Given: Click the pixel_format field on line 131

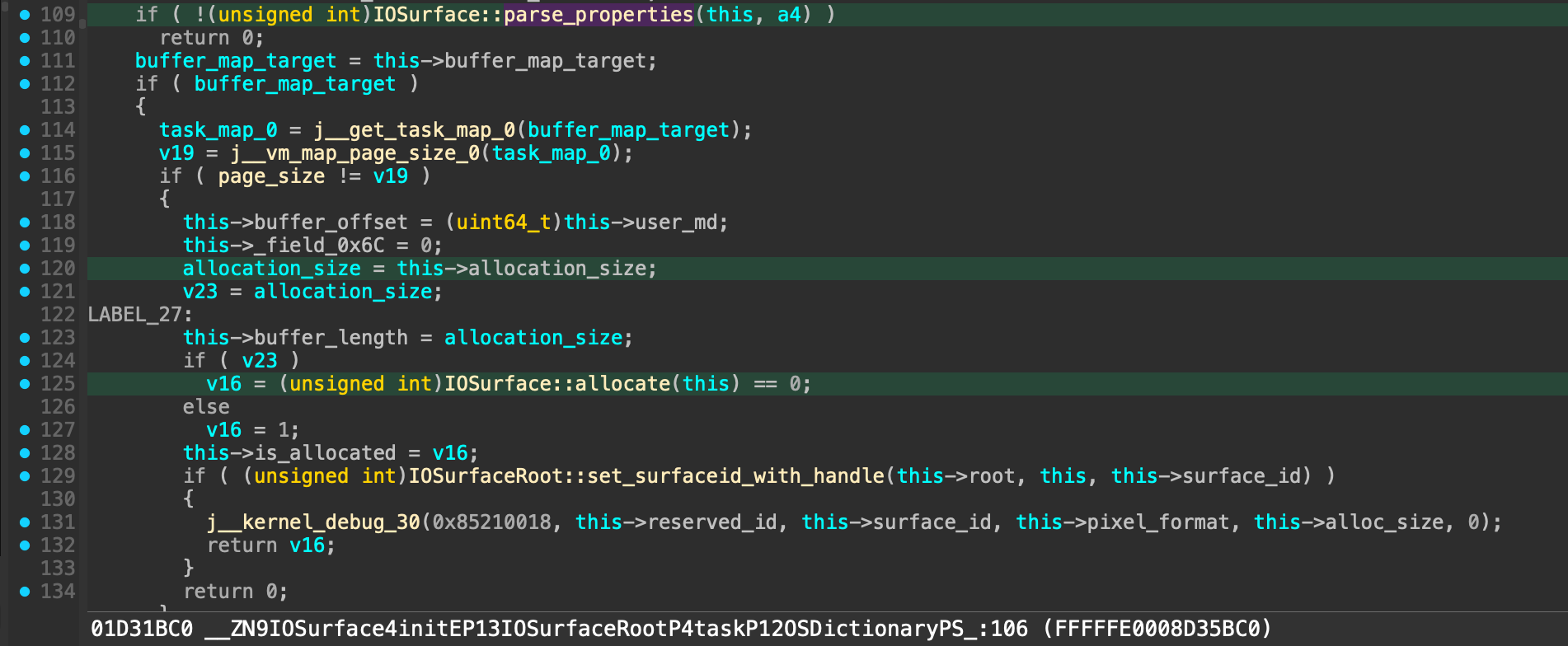Looking at the screenshot, I should pos(1158,522).
